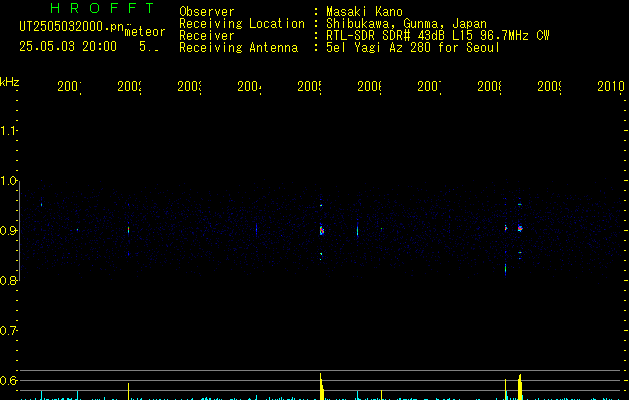Select observer name Masaki Kano
Viewport: 629px width, 400px height.
[364, 12]
